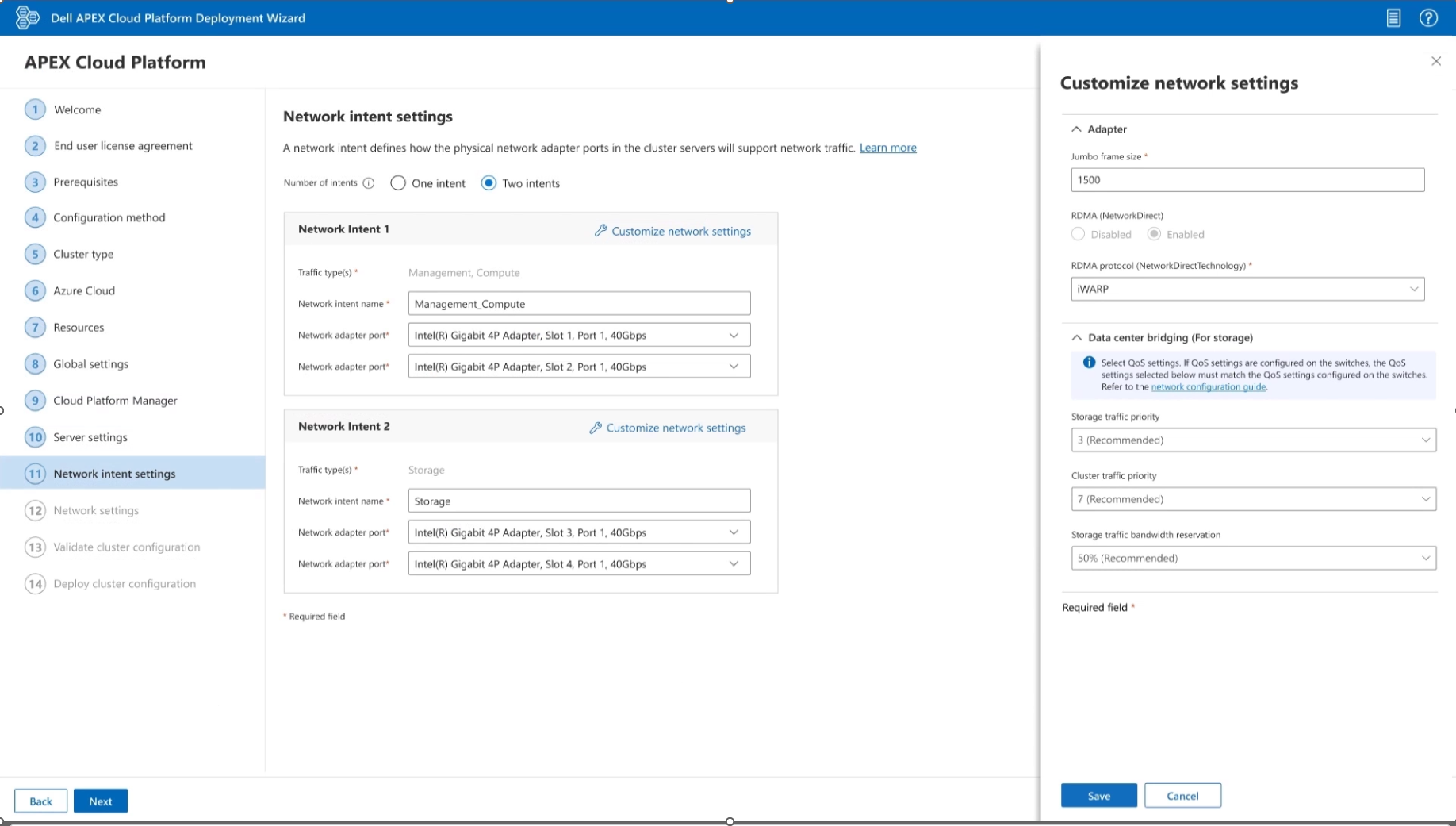The height and width of the screenshot is (826, 1456).
Task: Click the Dell APEX logo icon
Action: (27, 17)
